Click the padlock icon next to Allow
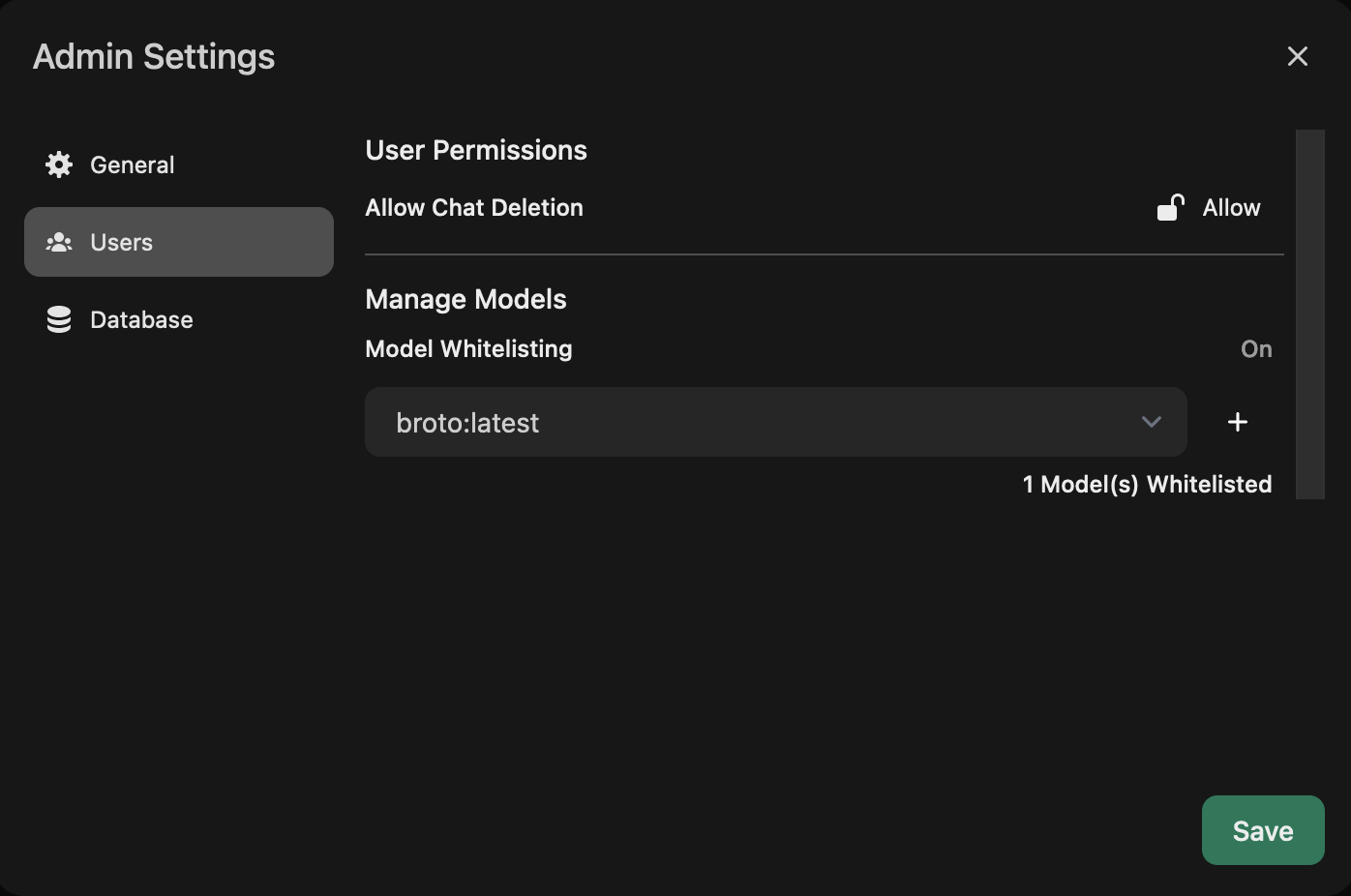Screen dimensions: 1351x896 [1170, 207]
